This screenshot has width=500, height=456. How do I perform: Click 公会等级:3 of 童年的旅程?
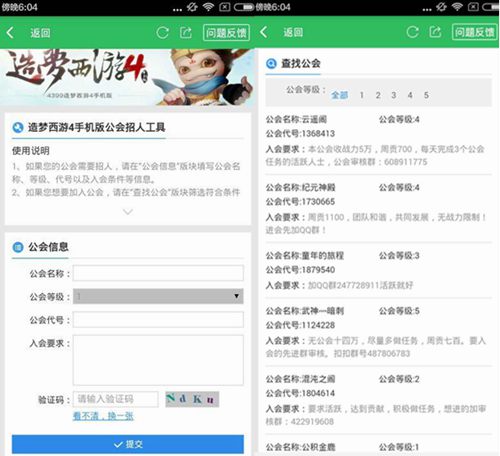399,256
